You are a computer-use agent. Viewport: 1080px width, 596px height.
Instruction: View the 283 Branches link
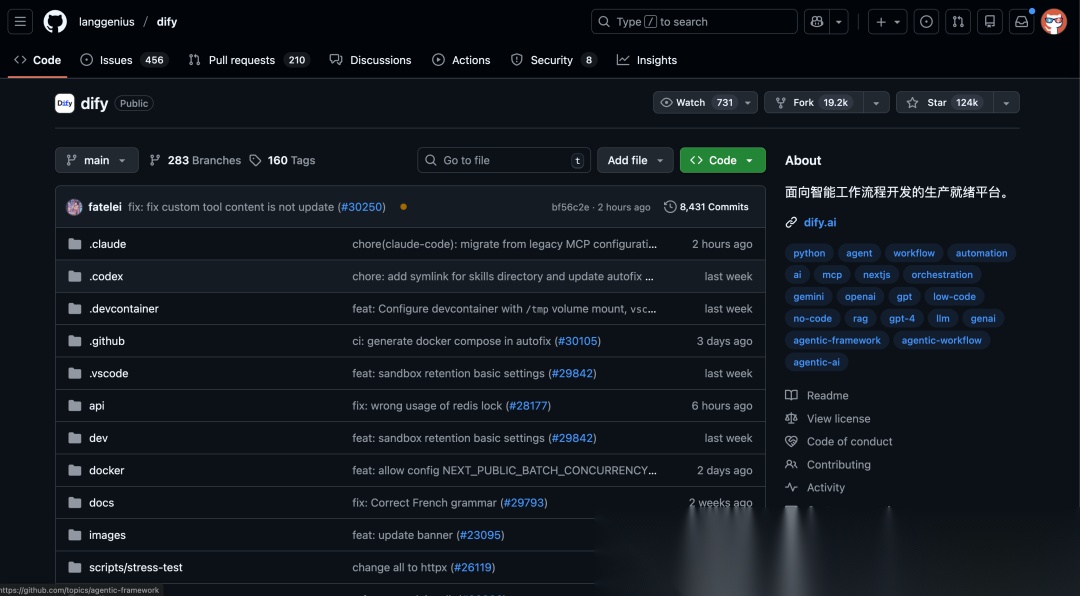196,160
